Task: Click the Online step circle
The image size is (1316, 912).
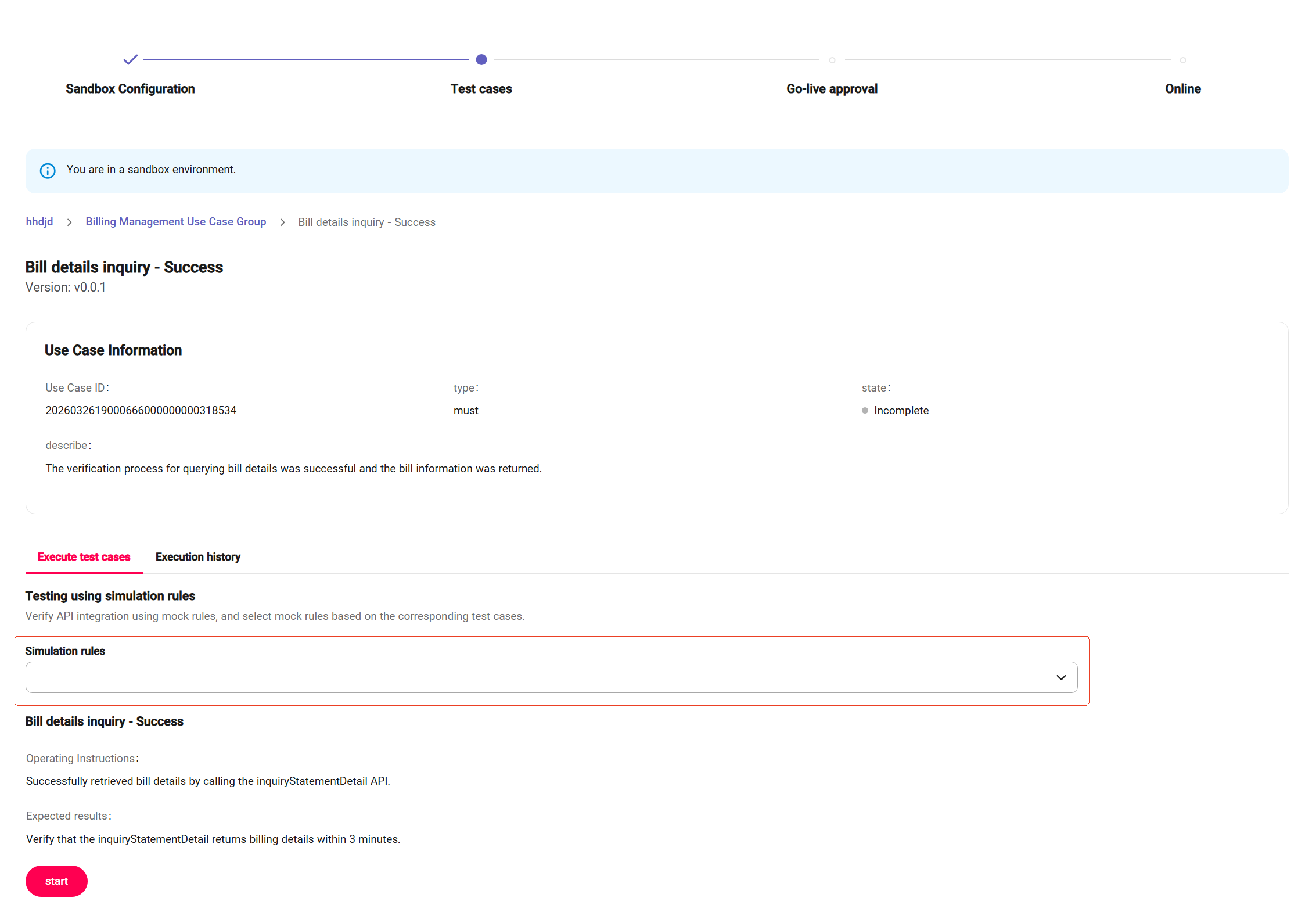Action: click(x=1182, y=60)
